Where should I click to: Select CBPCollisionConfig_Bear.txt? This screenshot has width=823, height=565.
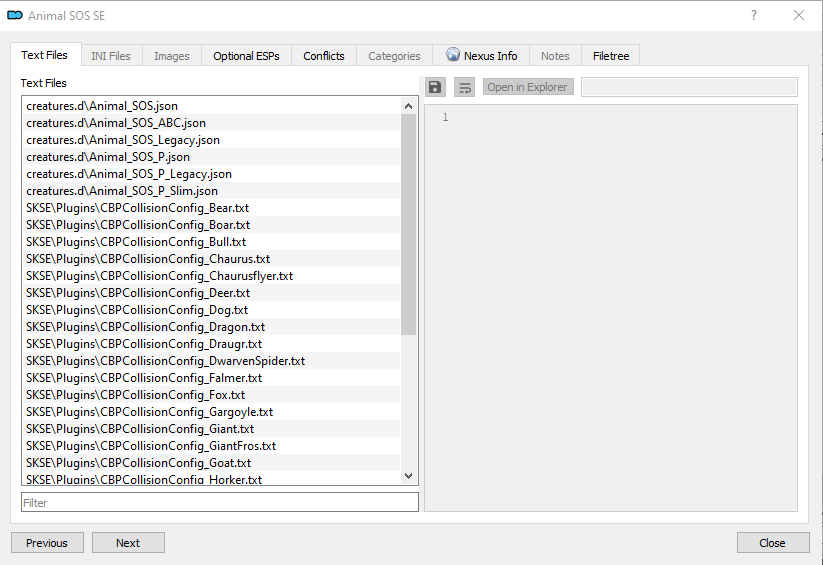point(212,208)
